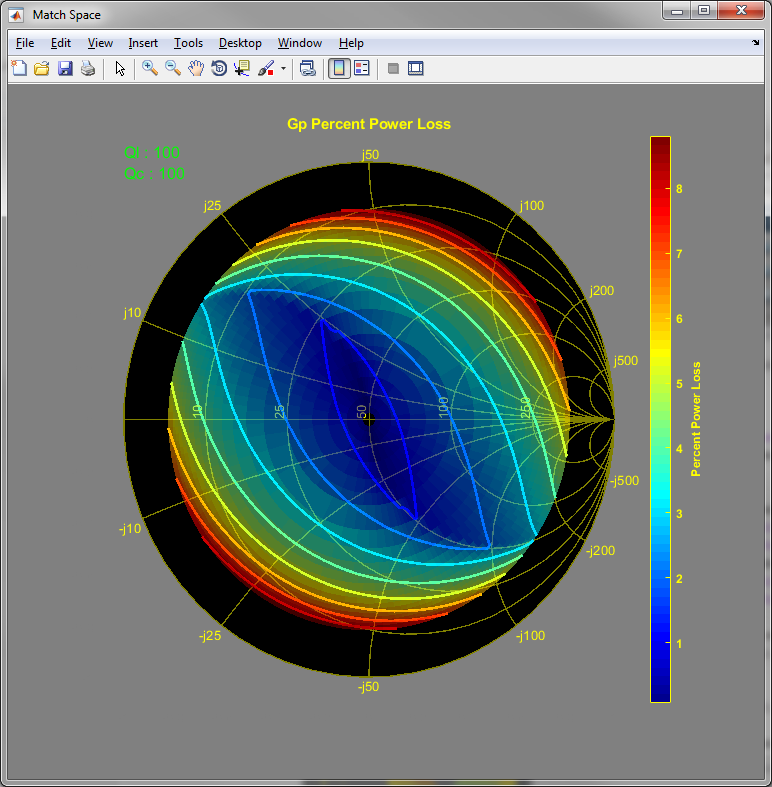Select the Data Cursor tool
This screenshot has height=787, width=772.
[x=242, y=68]
